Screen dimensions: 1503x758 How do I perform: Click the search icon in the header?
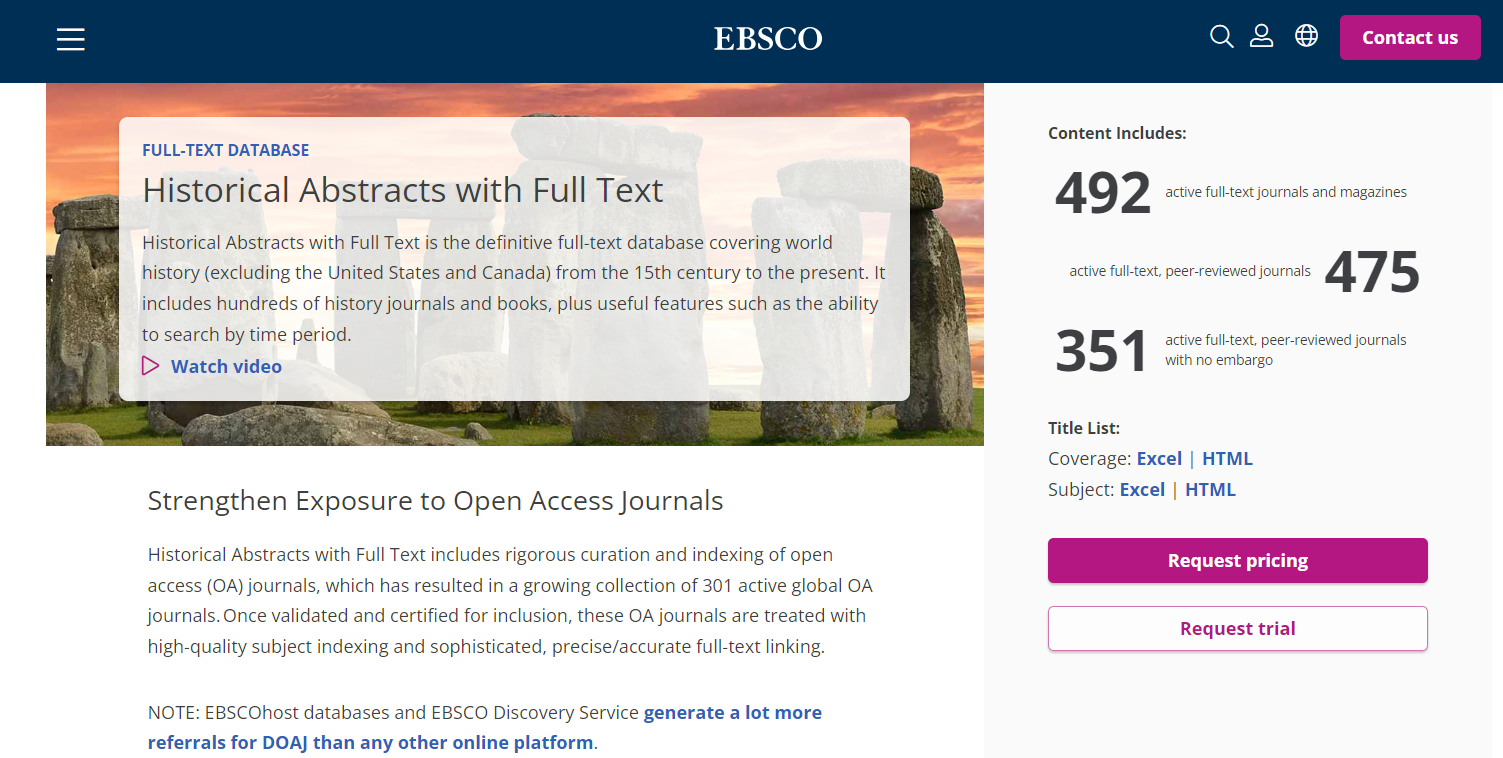(x=1221, y=36)
